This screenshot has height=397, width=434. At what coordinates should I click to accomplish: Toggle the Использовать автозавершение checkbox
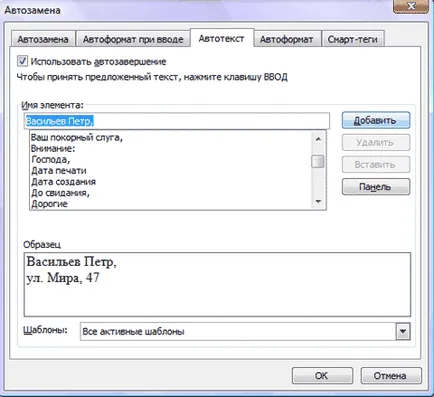click(x=22, y=61)
